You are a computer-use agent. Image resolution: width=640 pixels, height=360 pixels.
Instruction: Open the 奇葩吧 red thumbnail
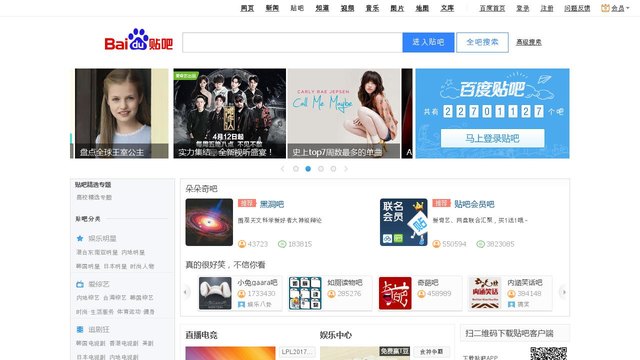395,293
